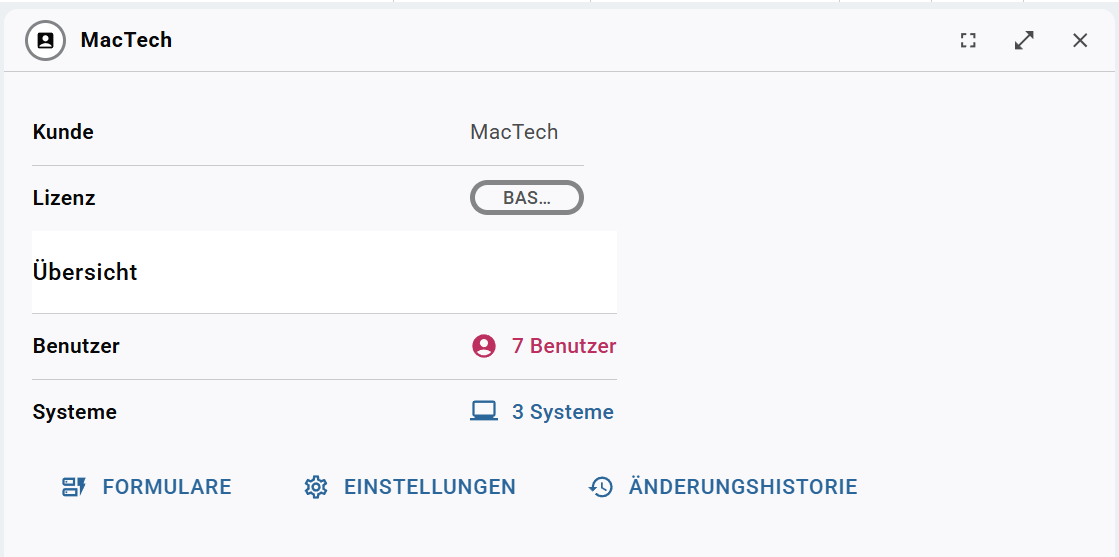1119x557 pixels.
Task: Select the Benutzer row label
Action: [76, 346]
